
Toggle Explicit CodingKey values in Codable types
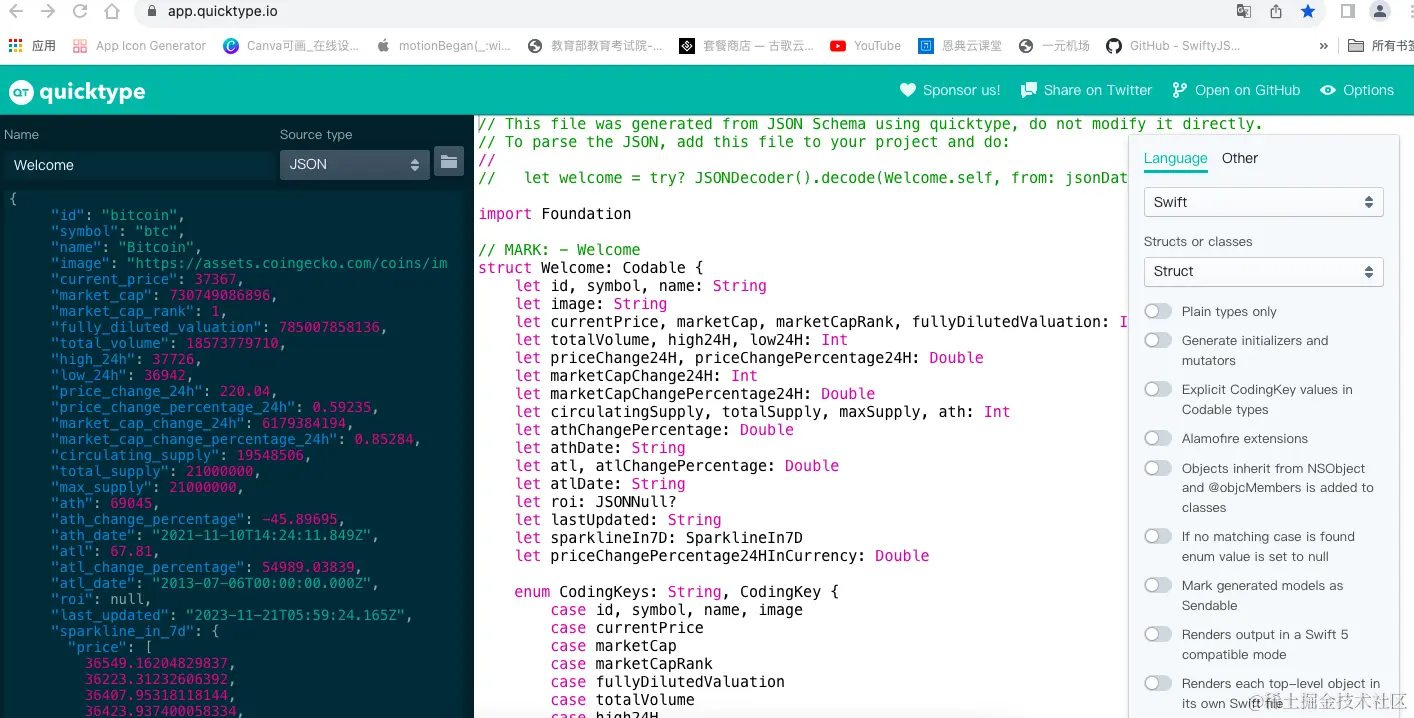click(1158, 390)
